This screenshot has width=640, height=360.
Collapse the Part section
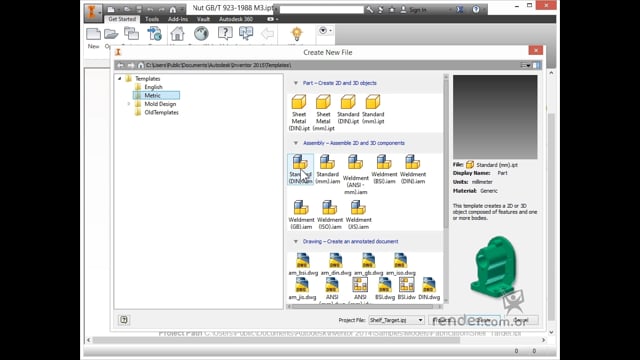(296, 83)
